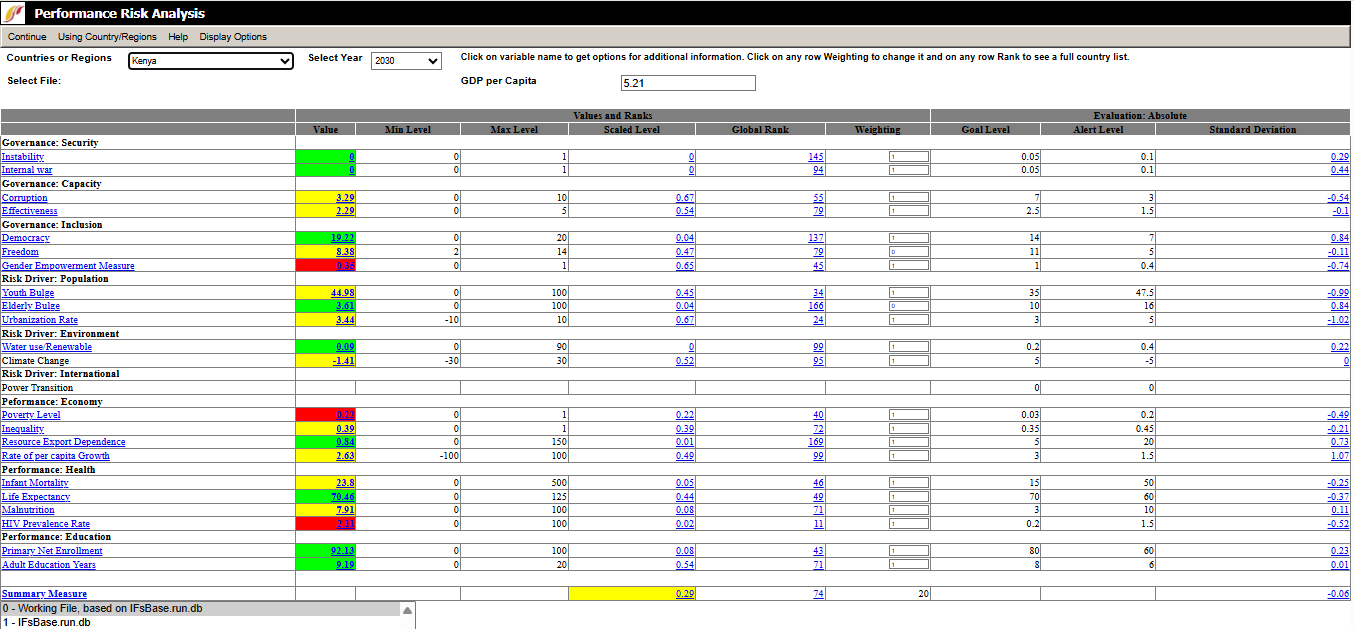The image size is (1354, 629).
Task: Click the green Democracy value cell
Action: [326, 238]
